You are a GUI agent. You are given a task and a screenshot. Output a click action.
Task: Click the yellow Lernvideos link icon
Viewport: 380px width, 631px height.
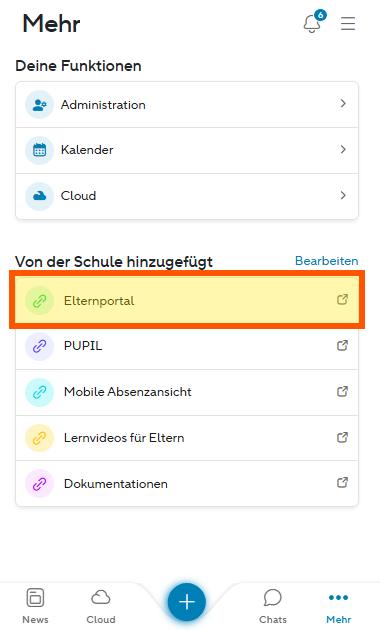point(39,438)
